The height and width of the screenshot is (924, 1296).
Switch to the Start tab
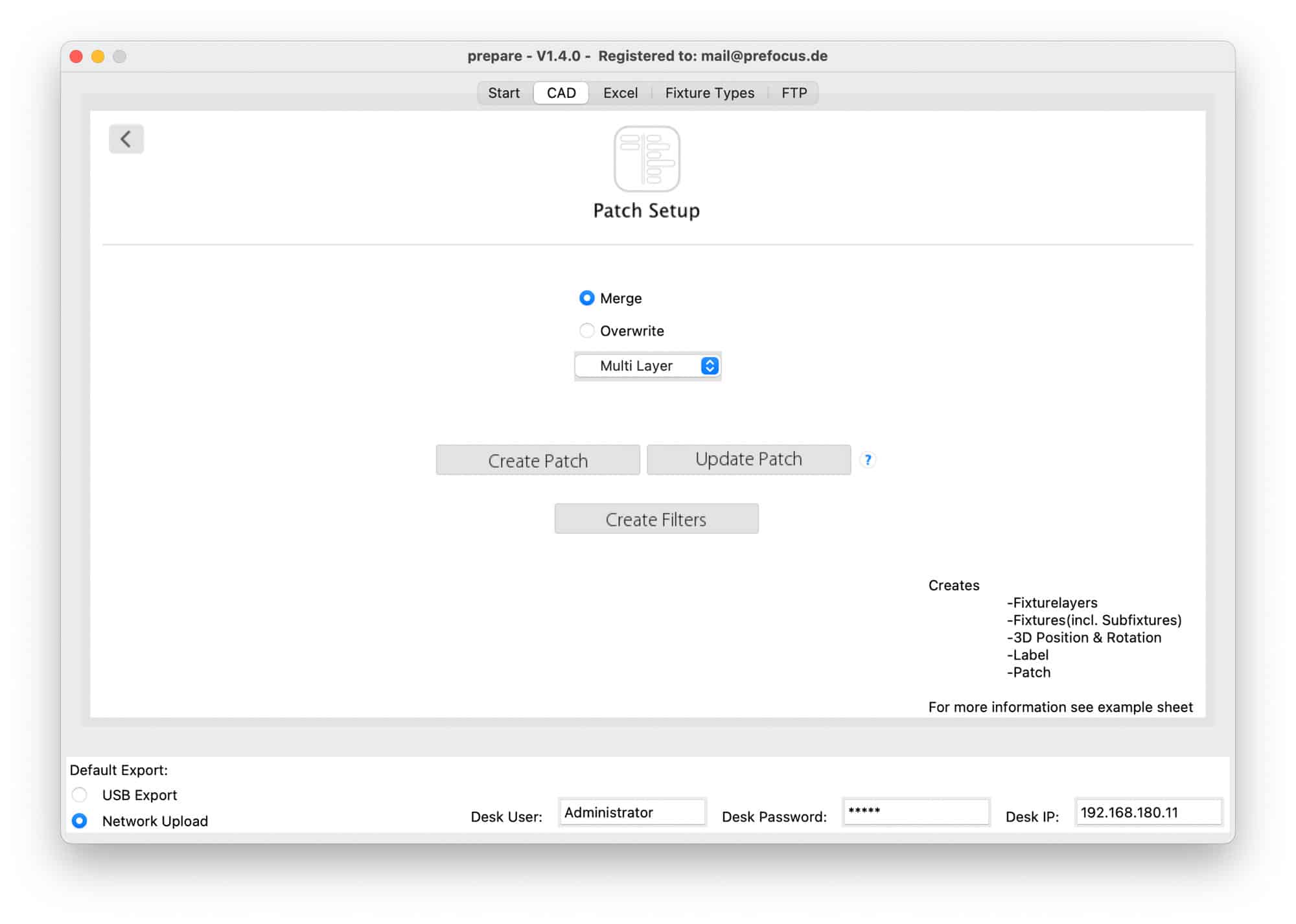pos(503,93)
